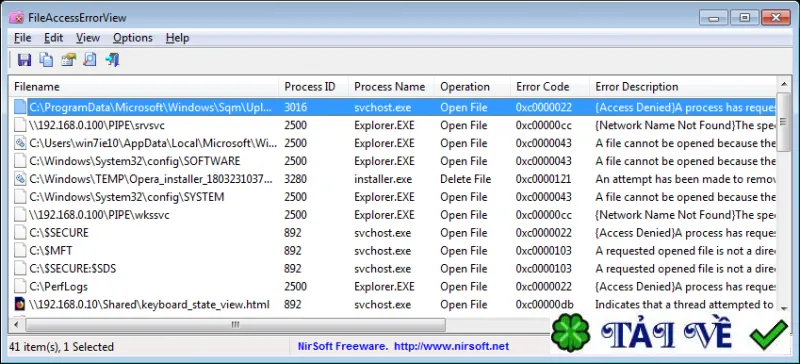The image size is (800, 364).
Task: Click 'Indicates that a thread attempted' description
Action: (x=685, y=304)
